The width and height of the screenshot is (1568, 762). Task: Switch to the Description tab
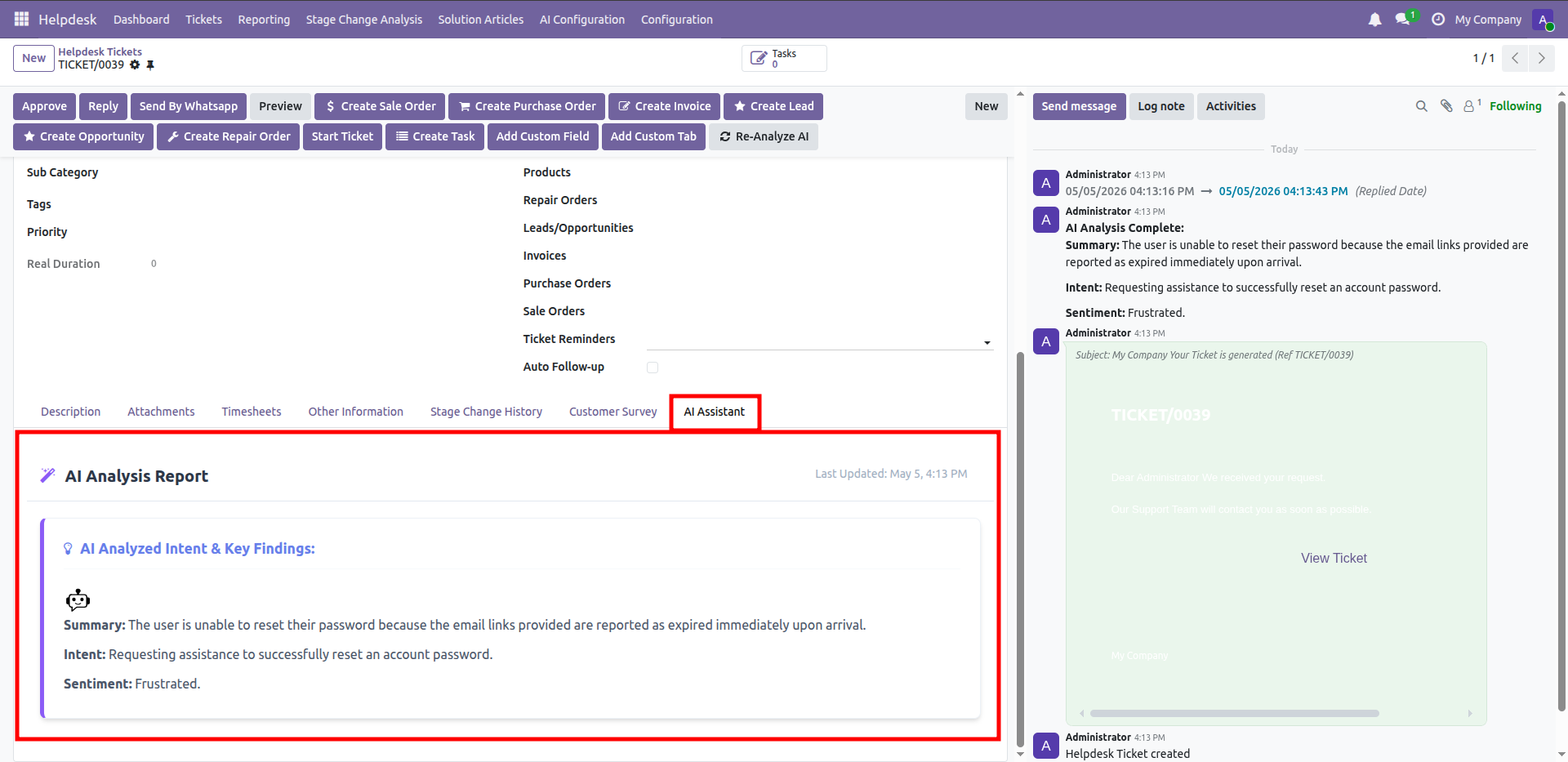coord(71,412)
